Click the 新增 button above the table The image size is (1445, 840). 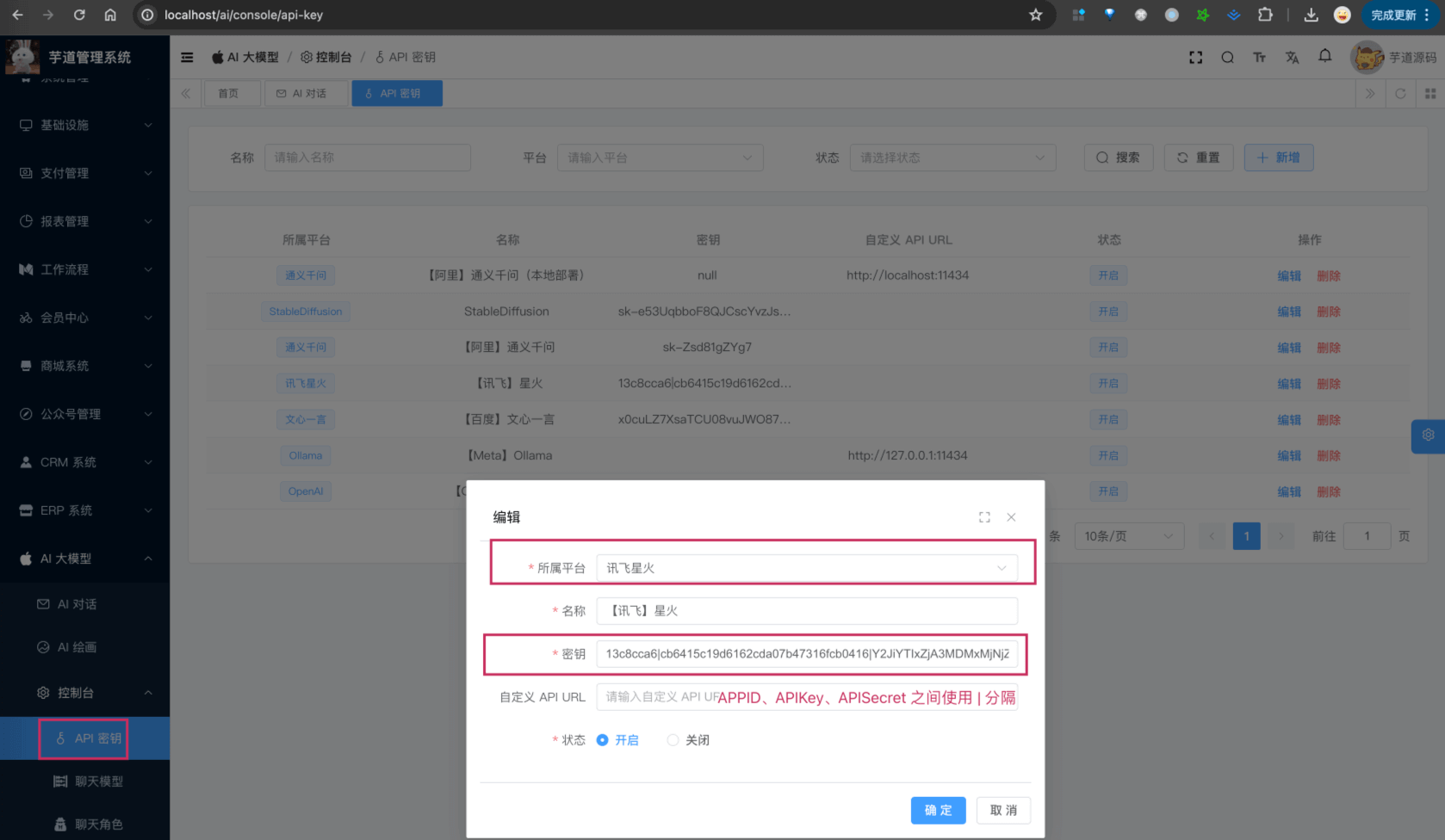pyautogui.click(x=1278, y=157)
